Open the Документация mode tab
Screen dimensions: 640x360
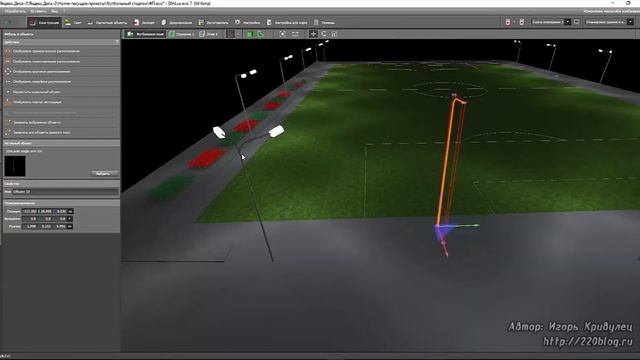click(x=176, y=22)
